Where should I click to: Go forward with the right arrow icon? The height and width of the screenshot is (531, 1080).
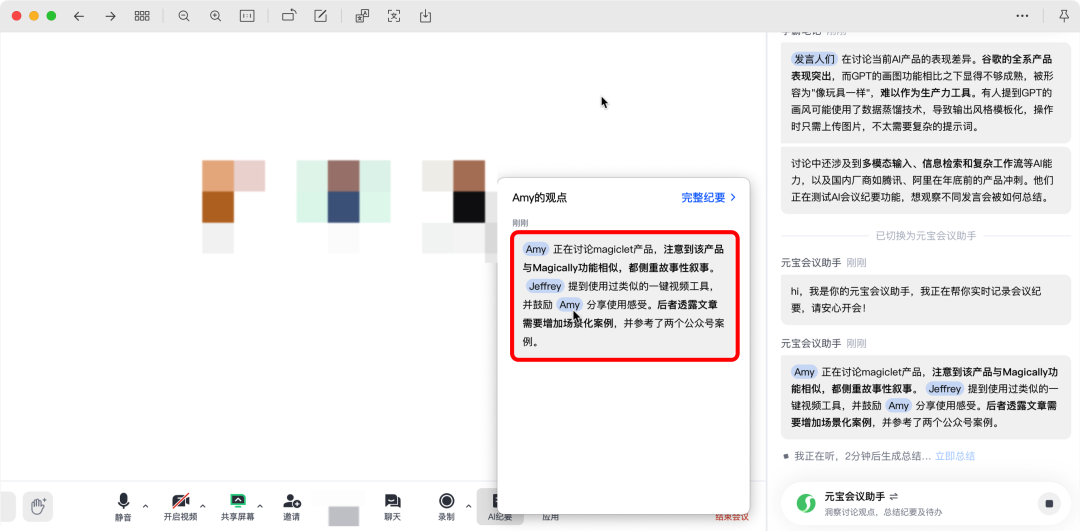110,17
